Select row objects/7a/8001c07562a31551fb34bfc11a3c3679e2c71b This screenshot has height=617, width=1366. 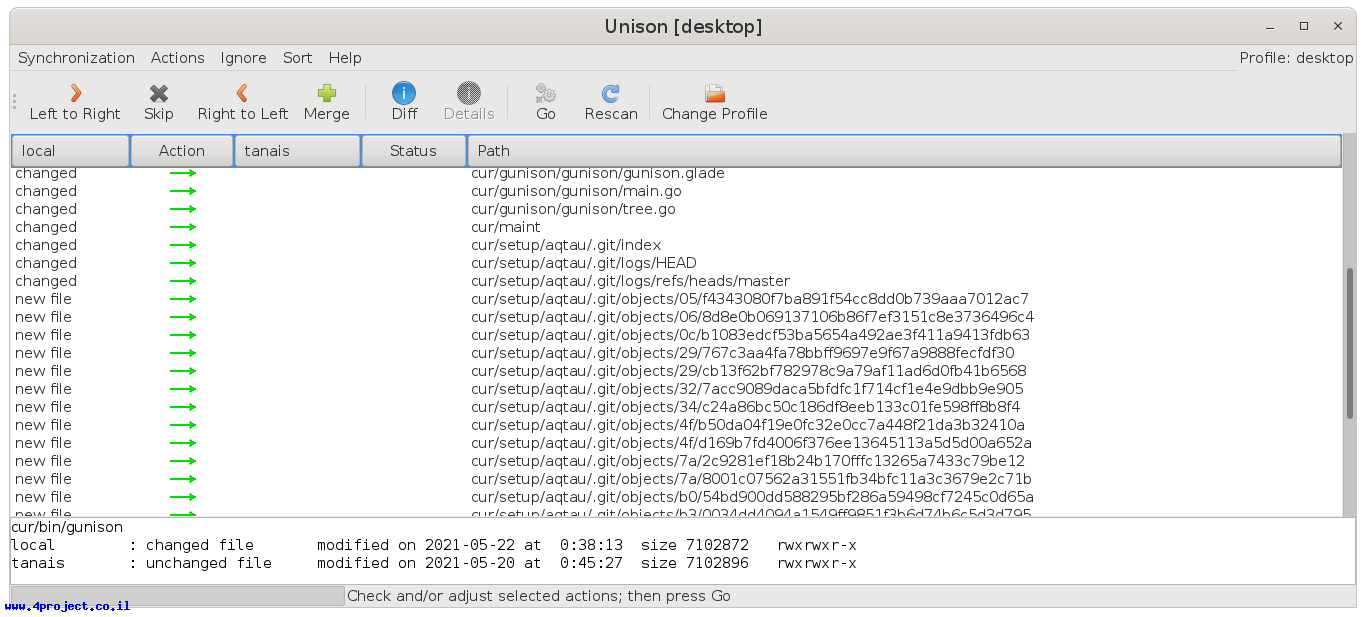click(x=677, y=479)
